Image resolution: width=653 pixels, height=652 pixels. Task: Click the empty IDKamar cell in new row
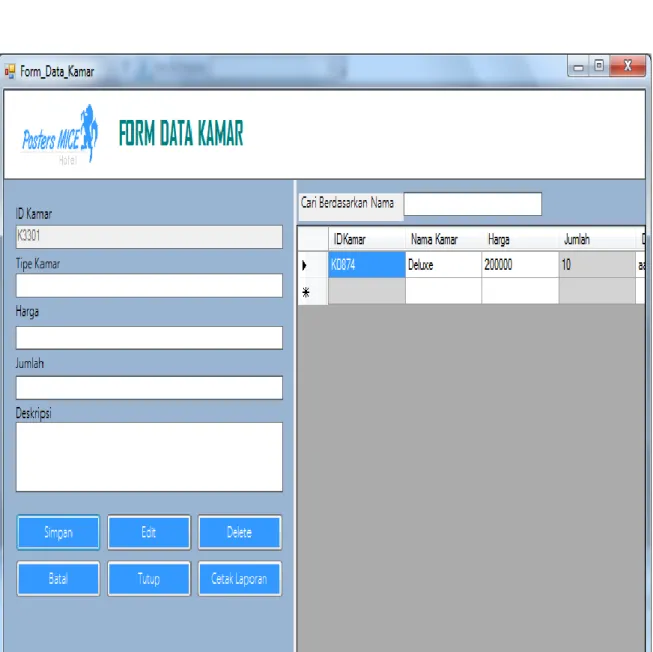(x=366, y=291)
